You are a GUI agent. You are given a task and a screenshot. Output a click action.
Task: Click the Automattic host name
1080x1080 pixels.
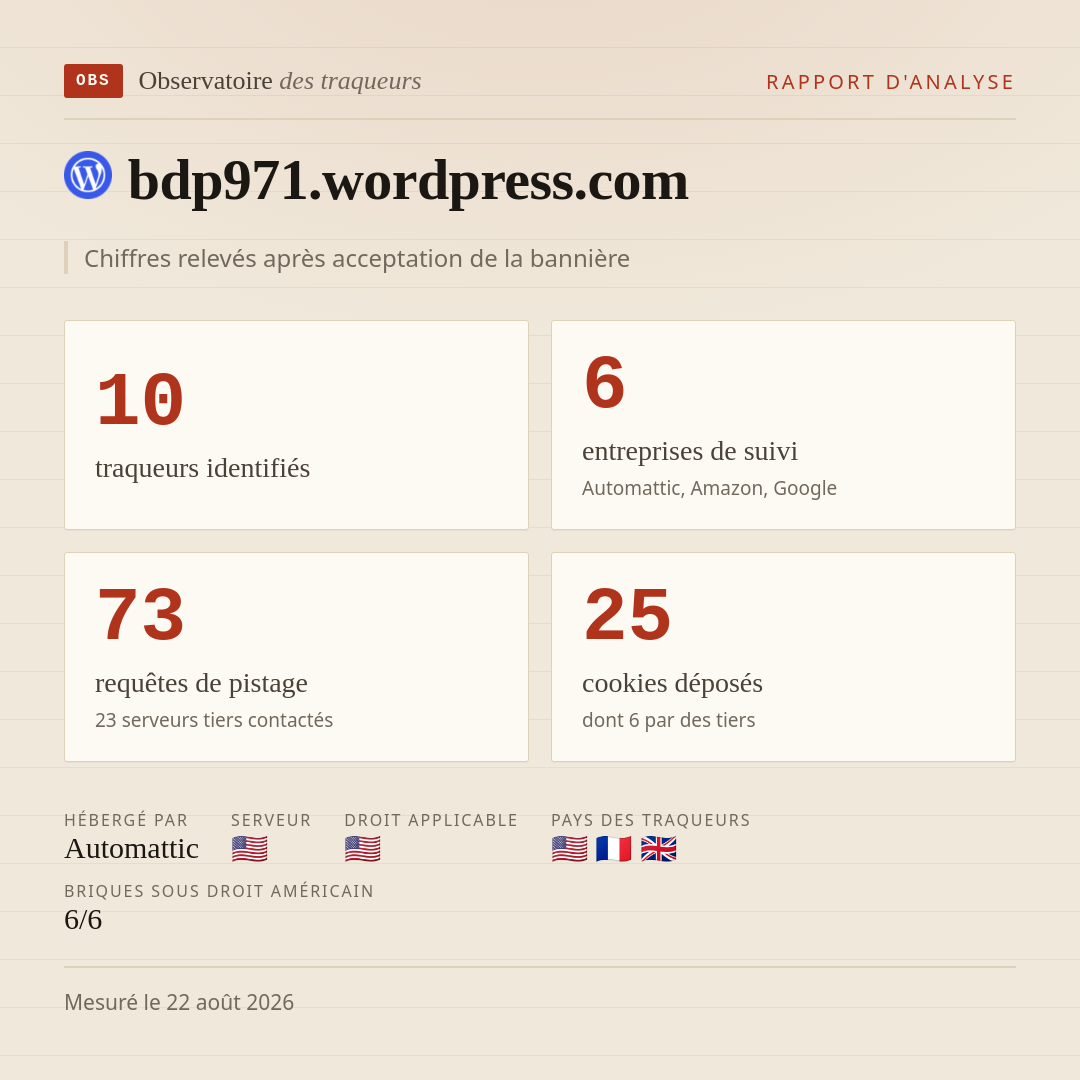[x=132, y=849]
